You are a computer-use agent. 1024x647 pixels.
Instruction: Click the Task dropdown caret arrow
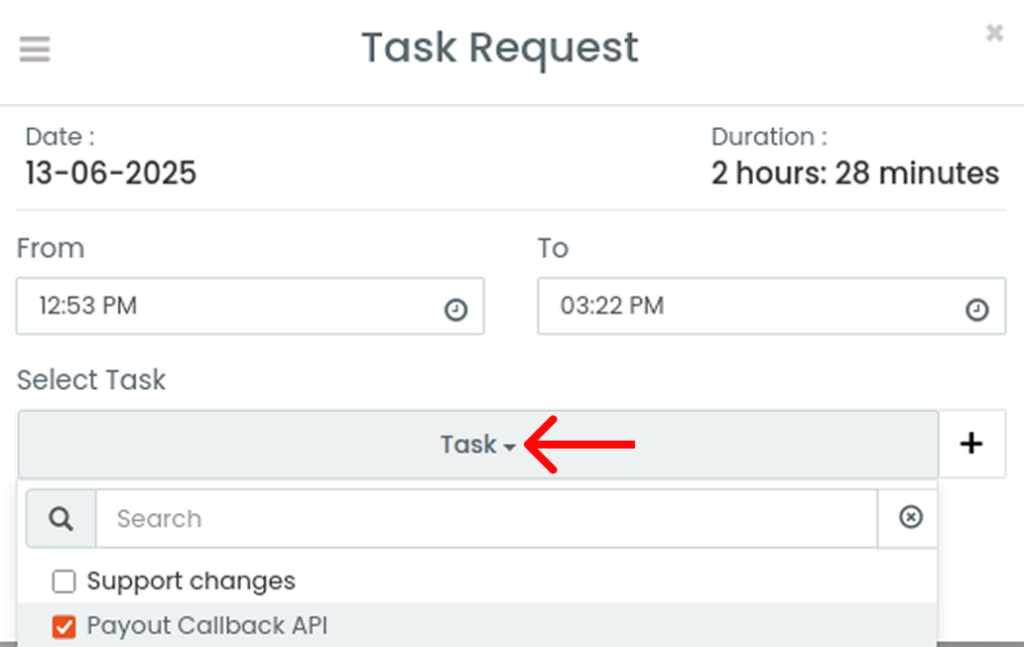(509, 447)
